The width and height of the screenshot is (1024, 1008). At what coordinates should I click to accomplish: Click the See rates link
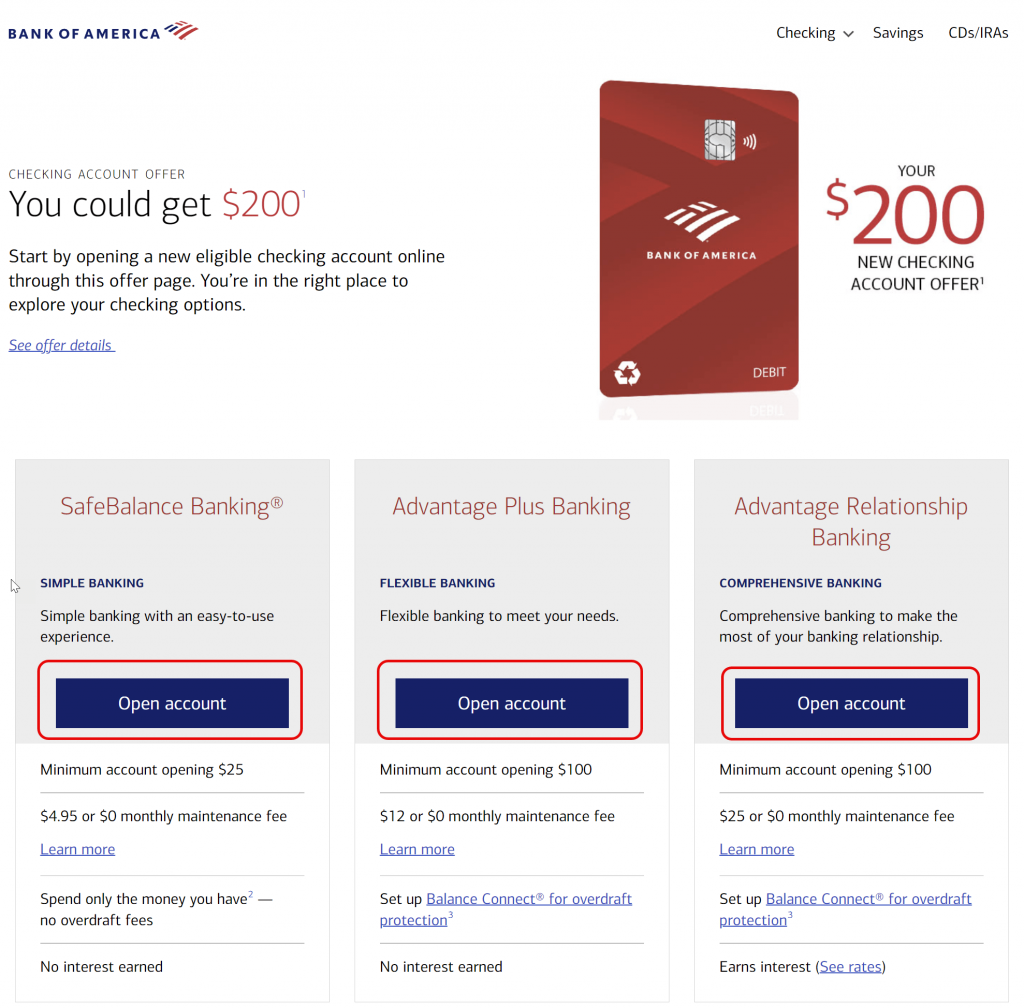coord(849,966)
